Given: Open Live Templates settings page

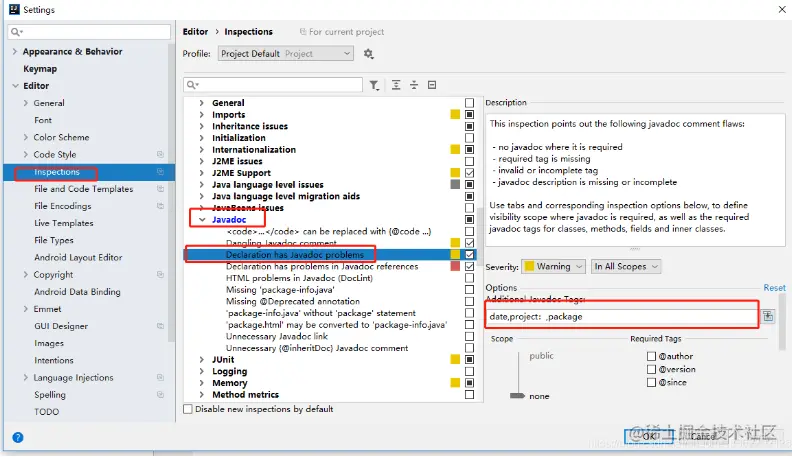Looking at the screenshot, I should [x=64, y=223].
